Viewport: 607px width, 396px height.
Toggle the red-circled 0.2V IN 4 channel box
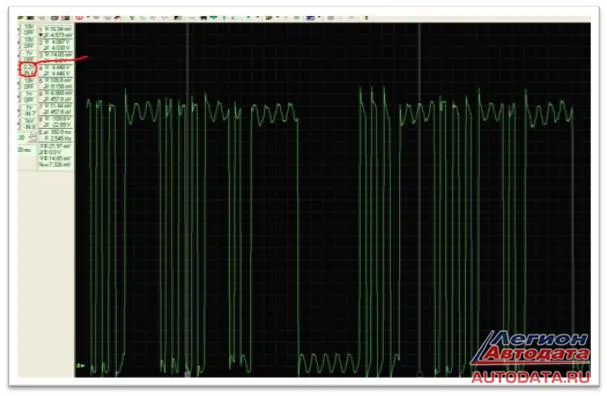click(x=28, y=69)
